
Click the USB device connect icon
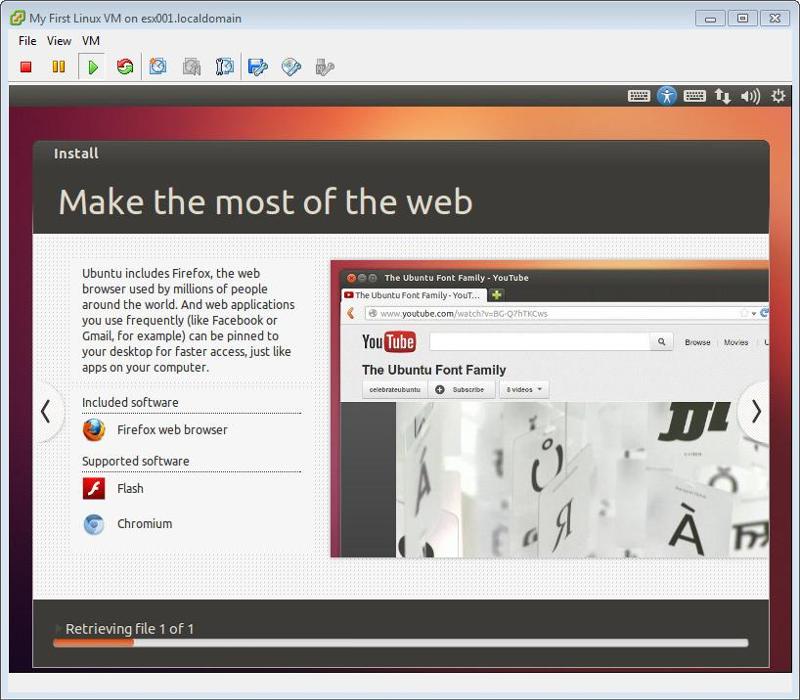tap(325, 67)
